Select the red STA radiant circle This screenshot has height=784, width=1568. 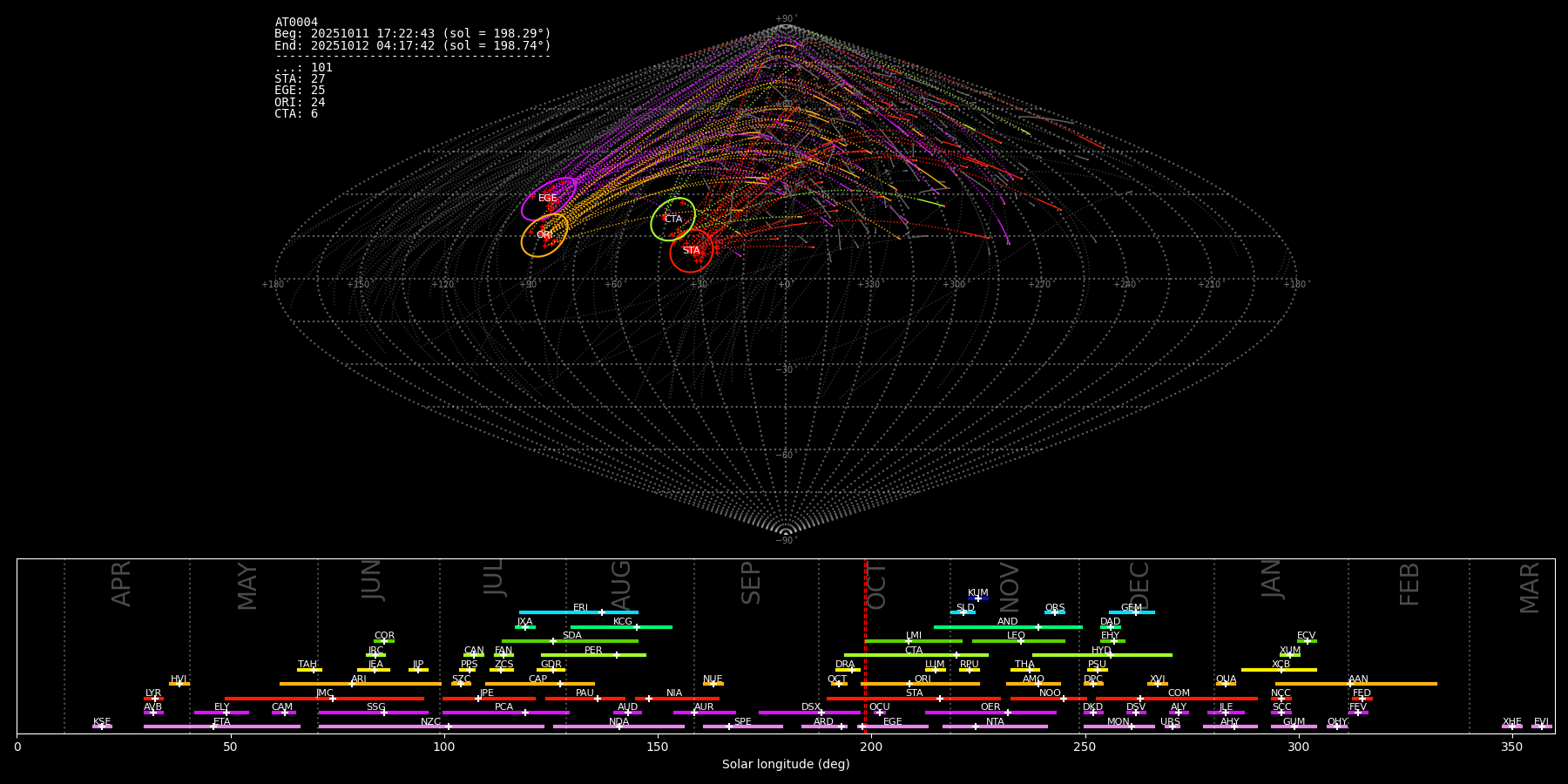[692, 251]
